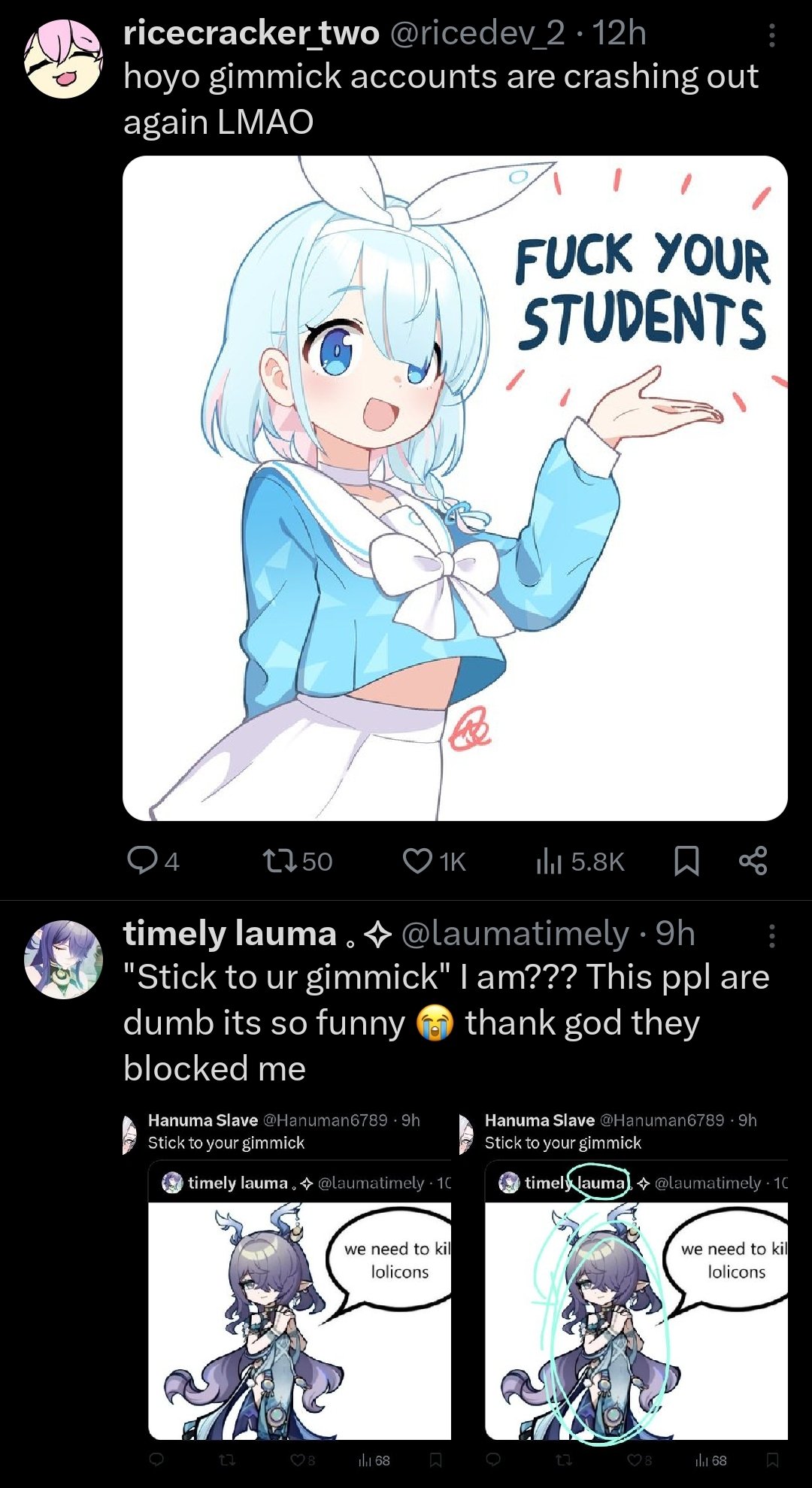Viewport: 812px width, 1488px height.
Task: Open more options on ricecracker_two's post
Action: [x=771, y=35]
